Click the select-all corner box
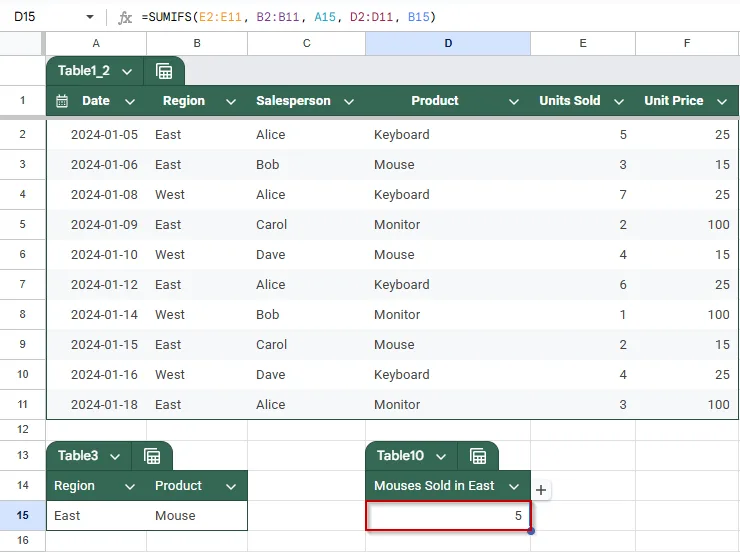Viewport: 740px width, 552px height. [x=22, y=43]
